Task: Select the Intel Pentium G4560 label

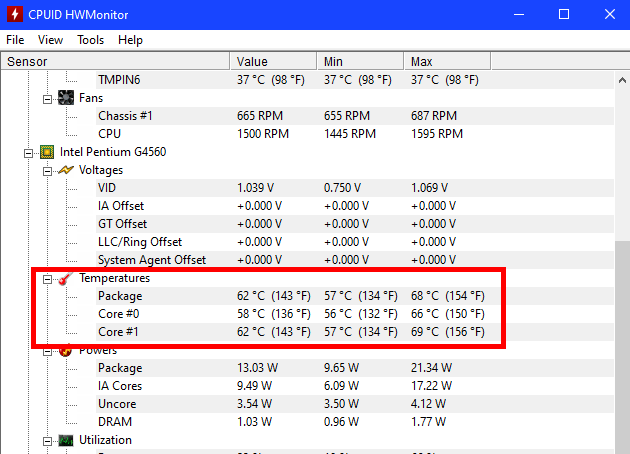Action: point(113,152)
